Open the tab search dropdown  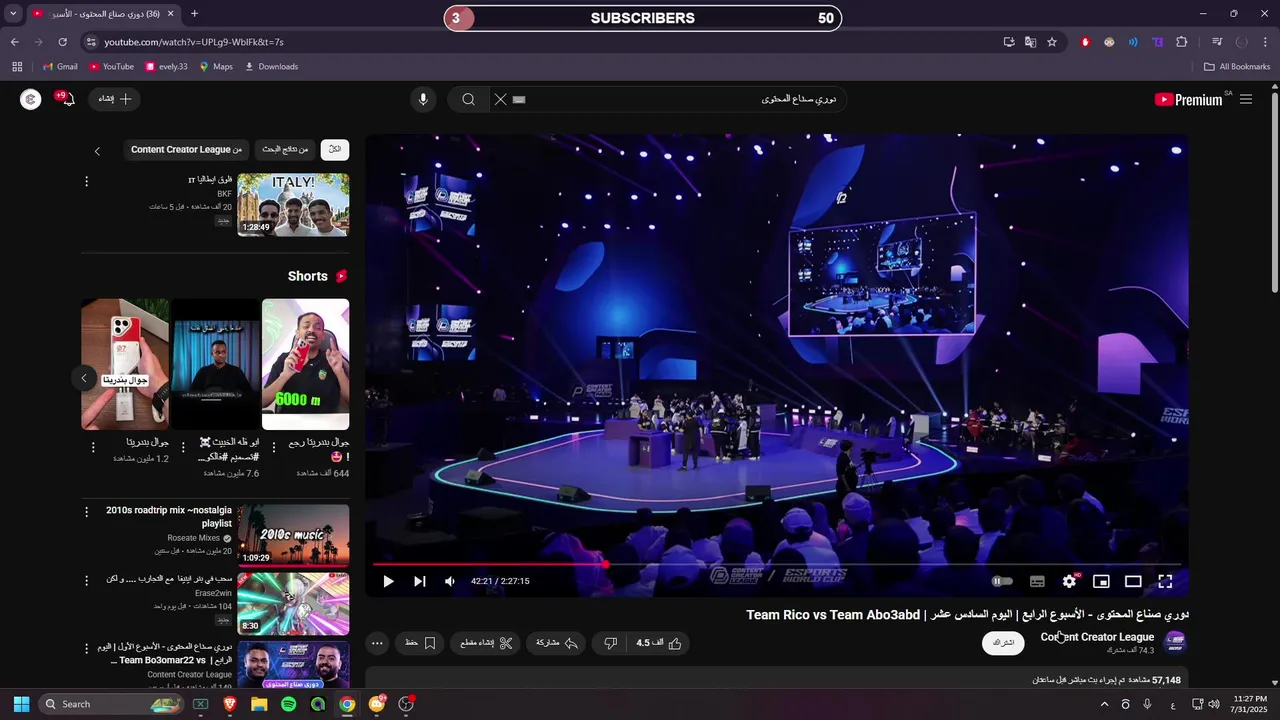(x=13, y=14)
